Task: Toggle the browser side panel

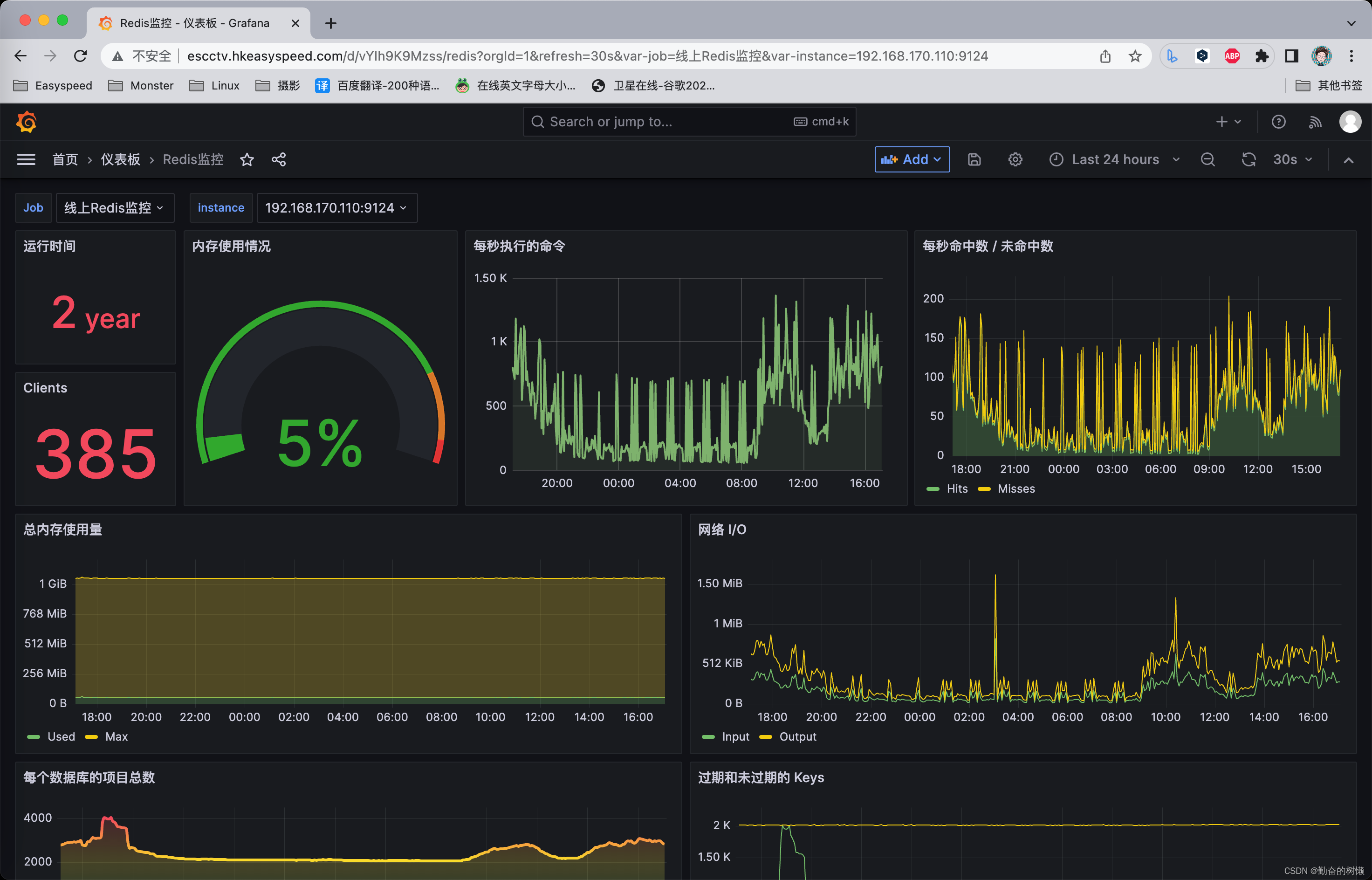Action: coord(1291,56)
